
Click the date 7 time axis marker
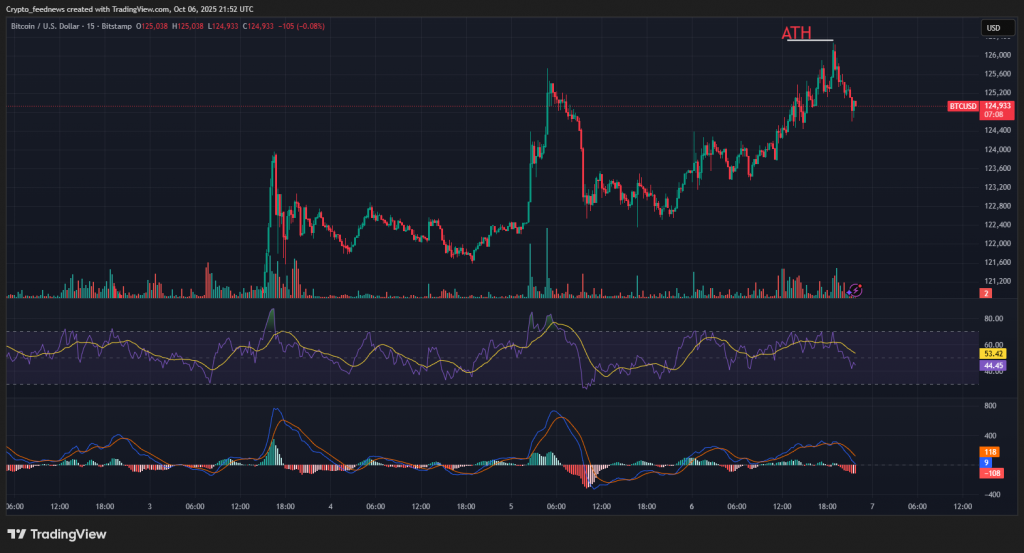(x=872, y=507)
